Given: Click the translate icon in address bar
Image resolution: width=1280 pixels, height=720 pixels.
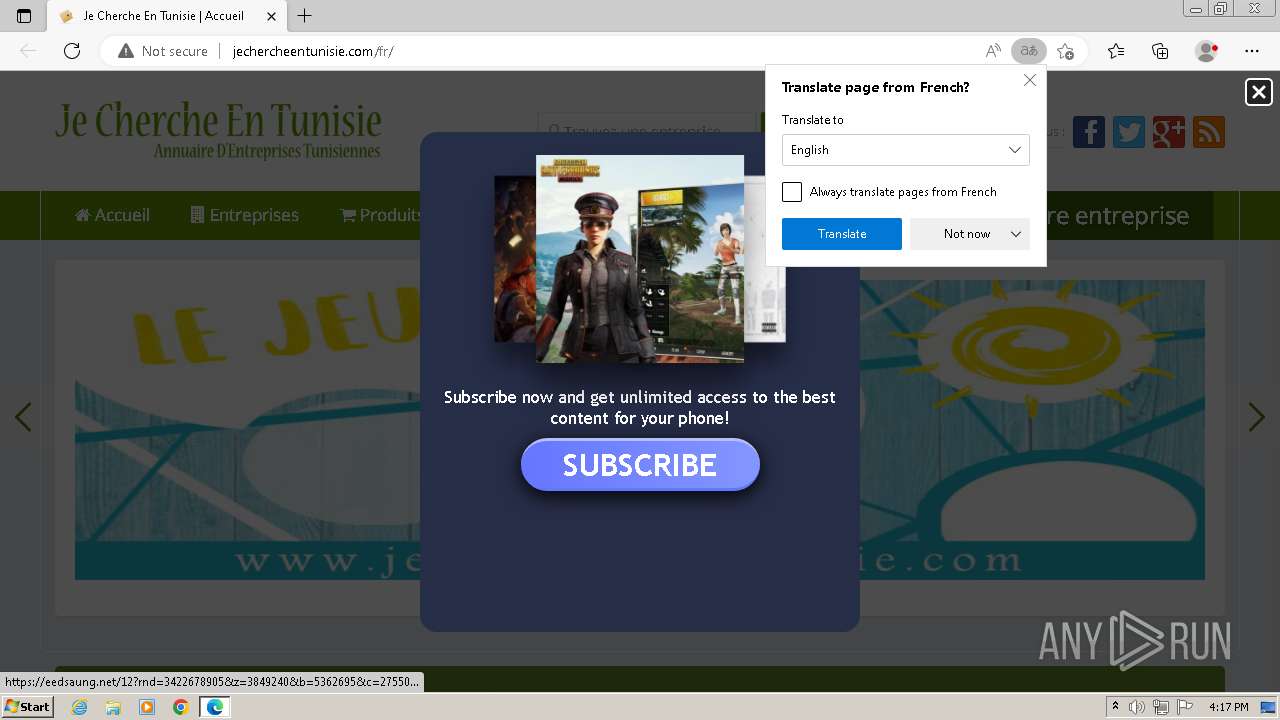Looking at the screenshot, I should click(1028, 51).
